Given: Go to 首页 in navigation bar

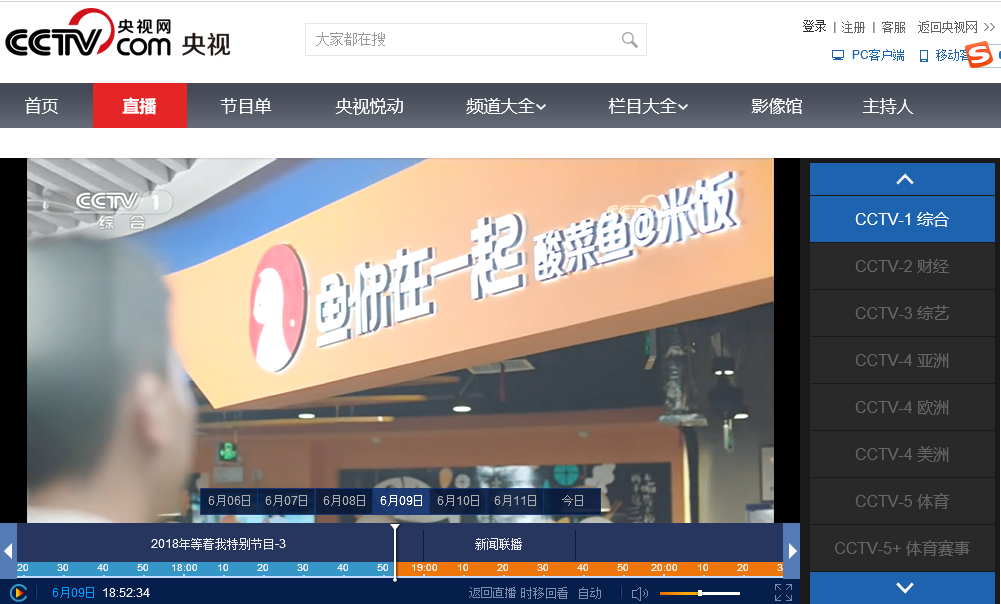Looking at the screenshot, I should (x=41, y=105).
